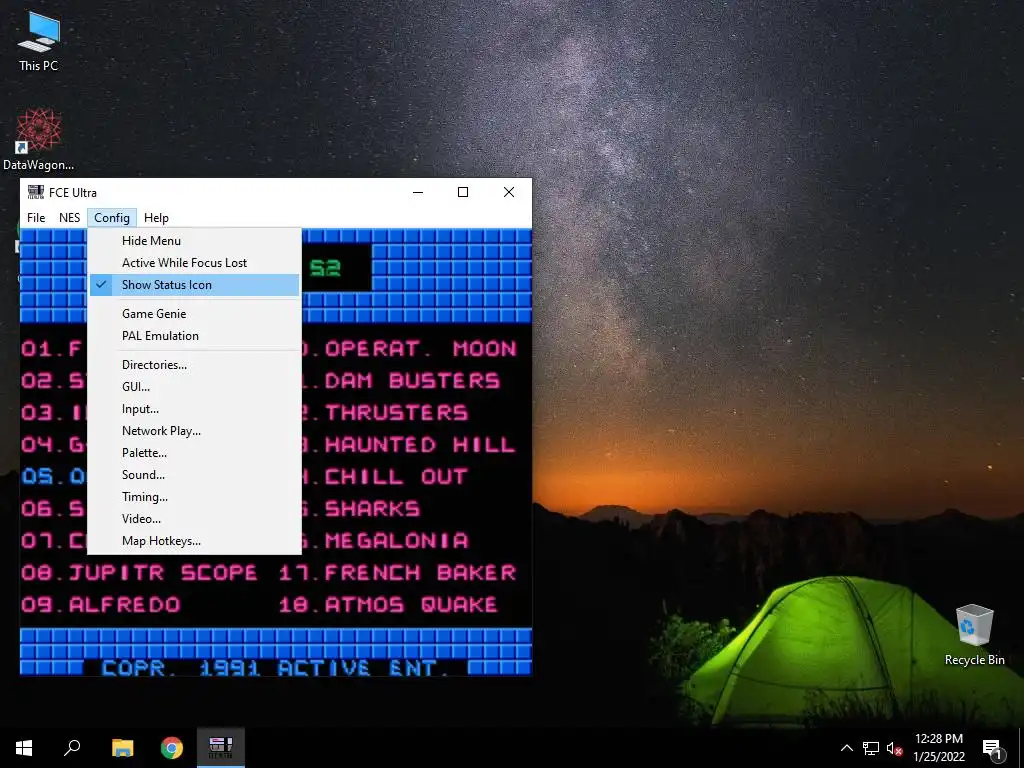Viewport: 1024px width, 768px height.
Task: Click game entry 08.JUPITR SCOPE
Action: 138,573
